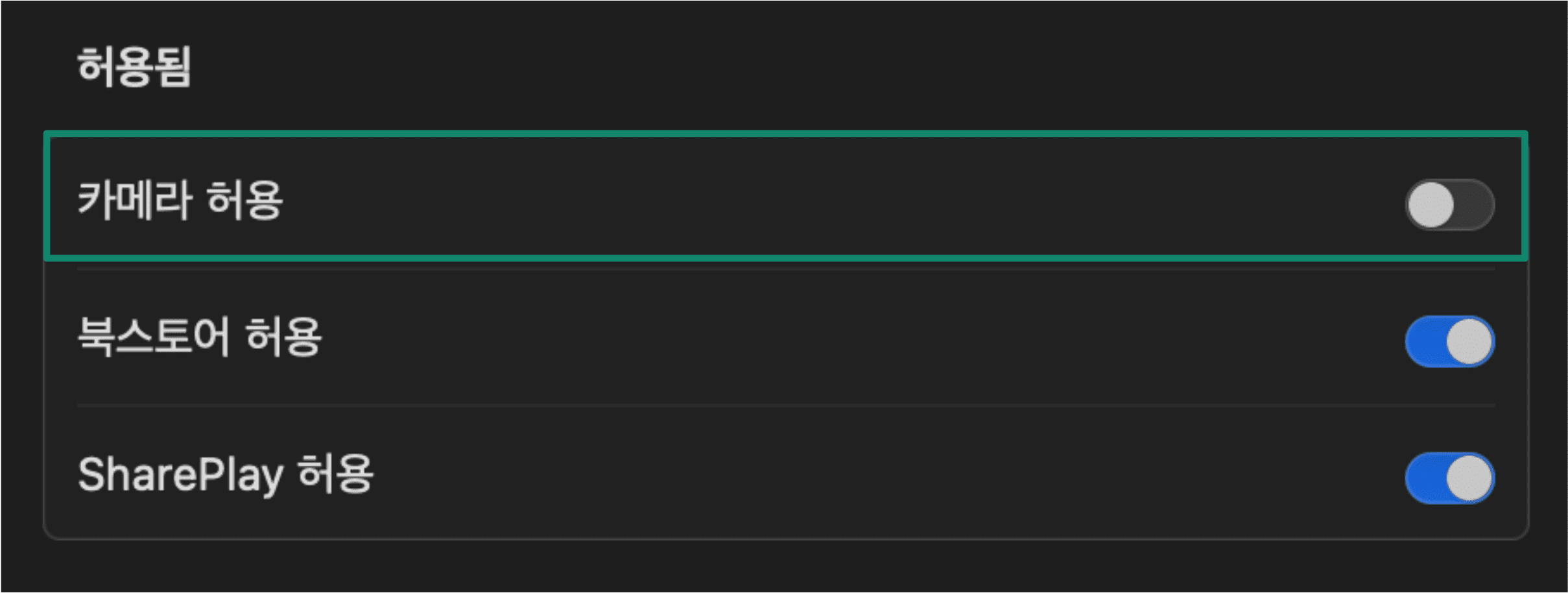Click the word "카메라"
Screen dimensions: 1568x593
[x=134, y=200]
